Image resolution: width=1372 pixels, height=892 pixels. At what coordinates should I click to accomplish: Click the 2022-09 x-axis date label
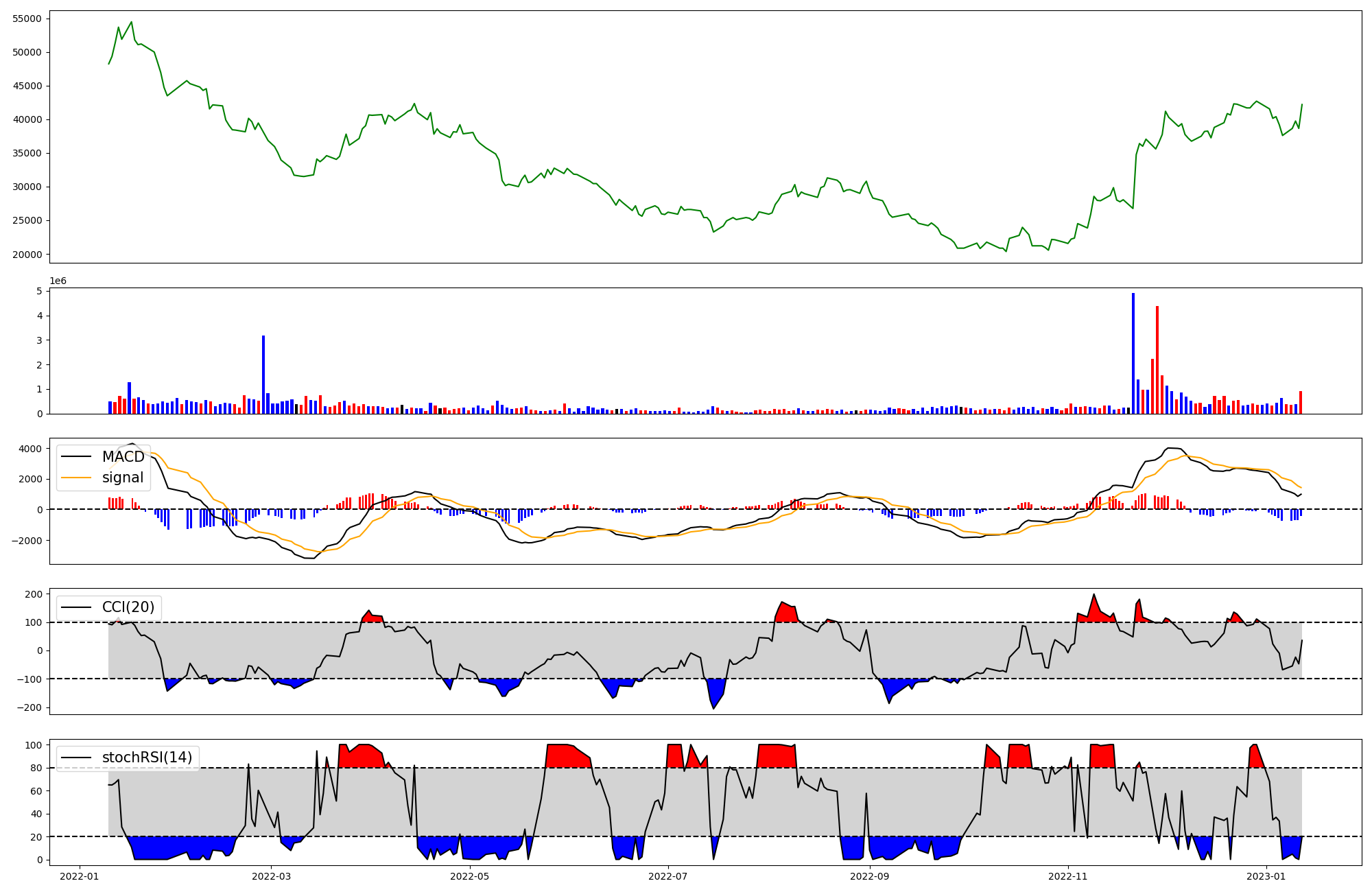pyautogui.click(x=870, y=876)
